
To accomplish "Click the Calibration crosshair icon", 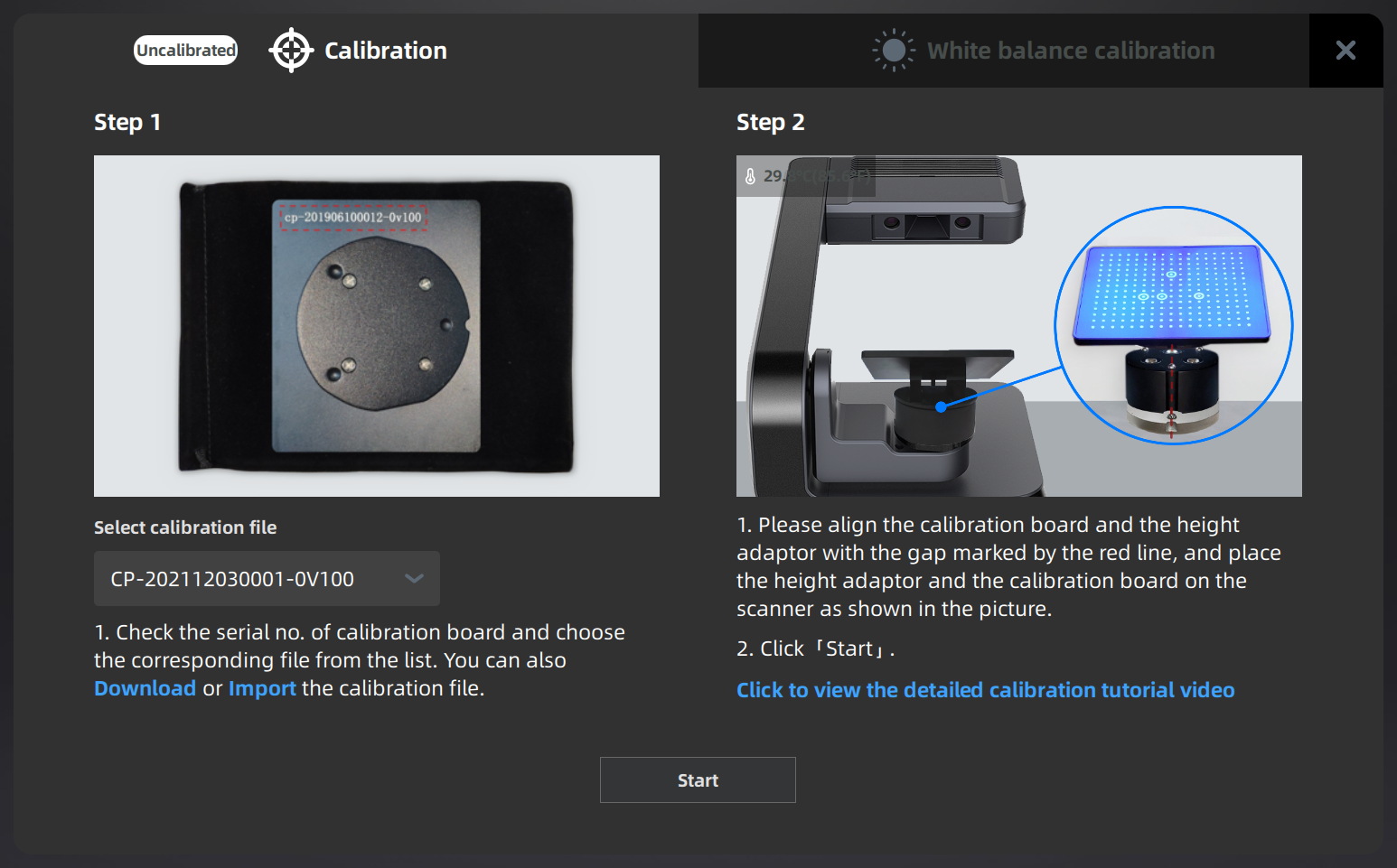I will 291,51.
